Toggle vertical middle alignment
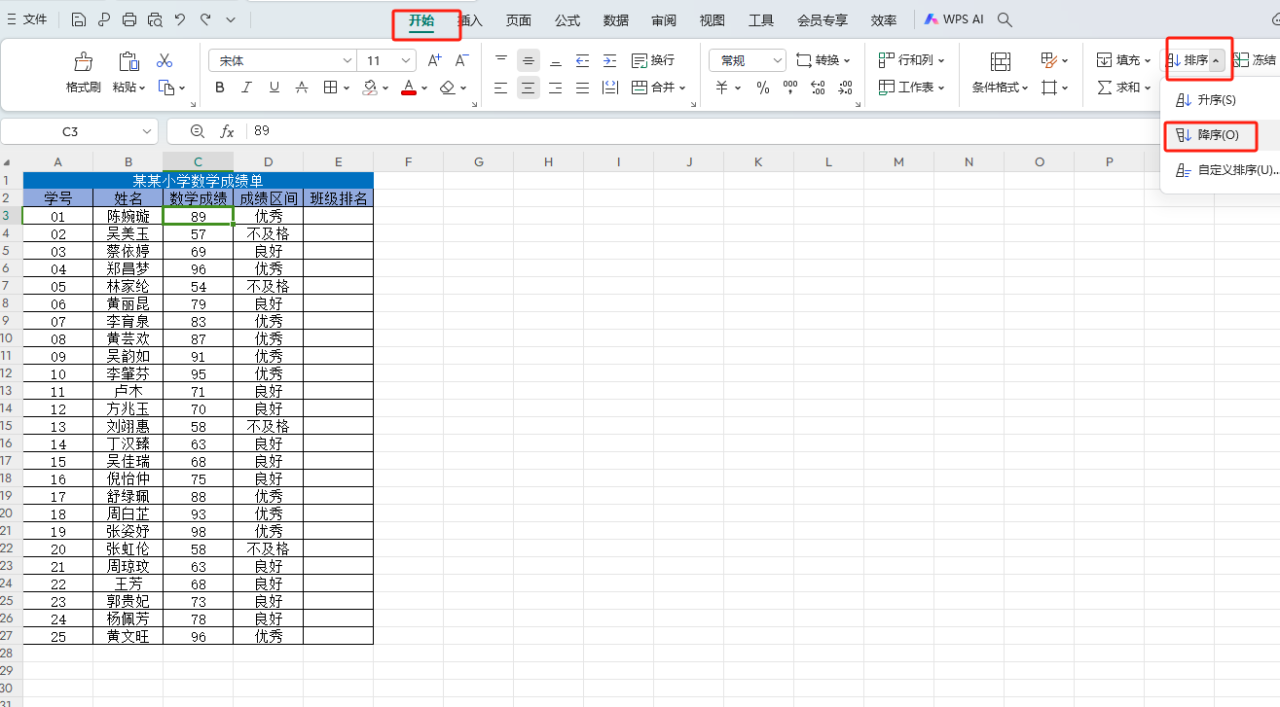Image resolution: width=1280 pixels, height=707 pixels. [528, 61]
